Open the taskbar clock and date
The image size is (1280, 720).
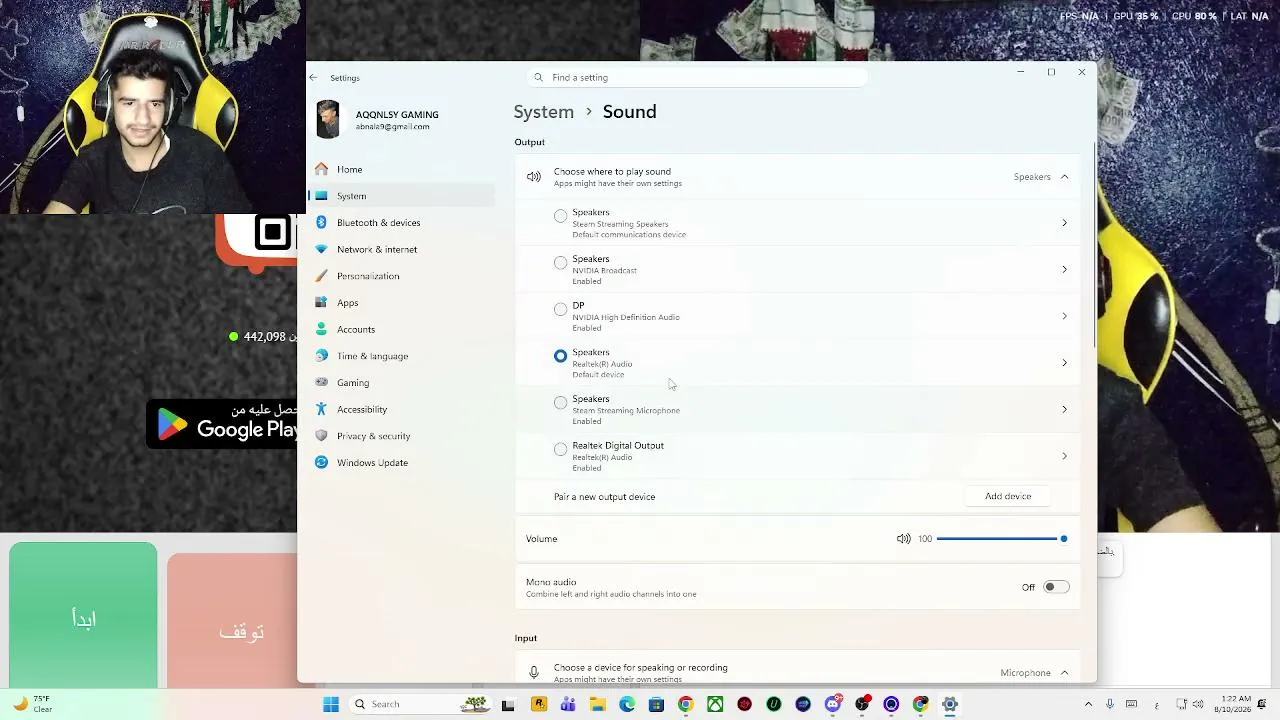pyautogui.click(x=1234, y=704)
